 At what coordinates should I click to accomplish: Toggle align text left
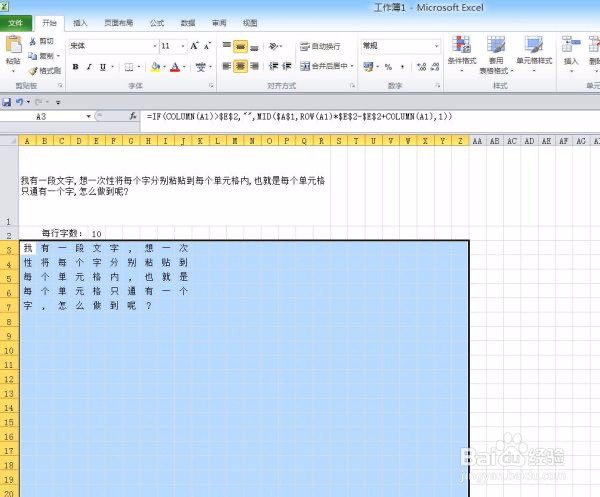(227, 66)
